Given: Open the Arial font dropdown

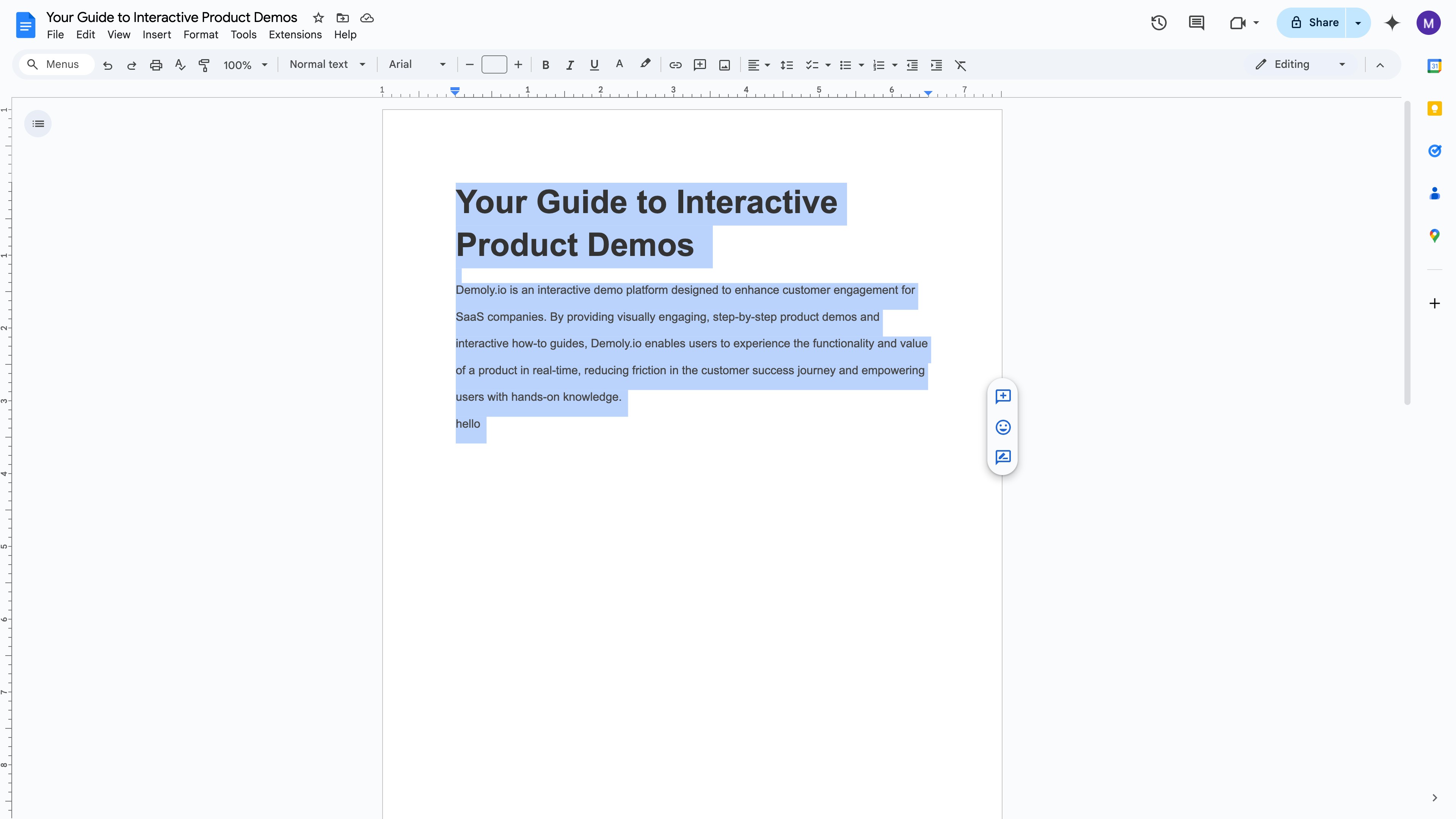Looking at the screenshot, I should (417, 65).
